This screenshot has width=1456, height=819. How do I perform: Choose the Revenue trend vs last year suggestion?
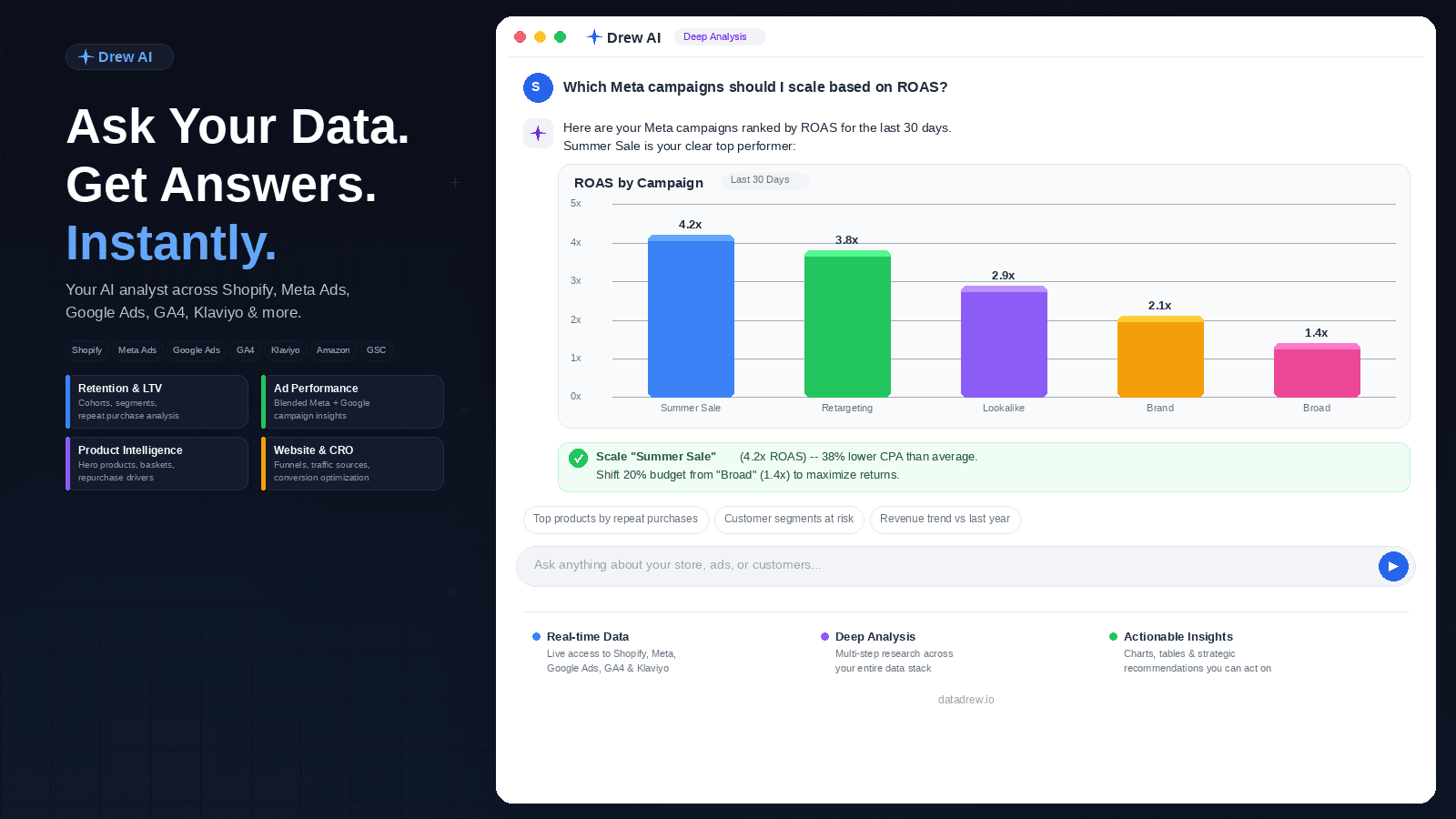point(945,520)
